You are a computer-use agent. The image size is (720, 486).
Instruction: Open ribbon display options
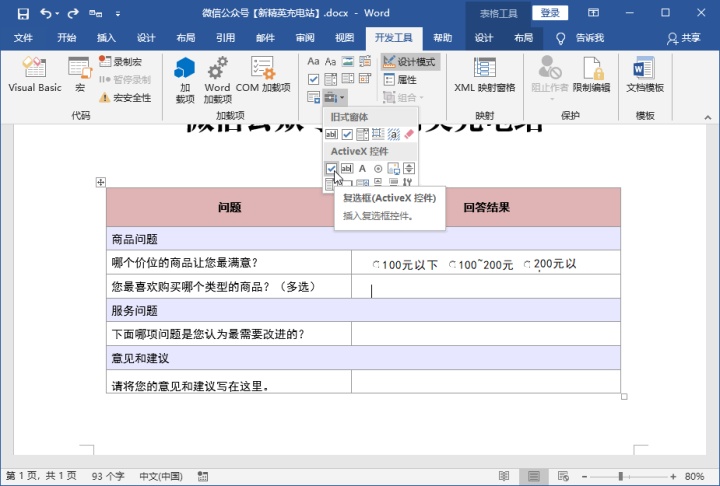click(593, 13)
